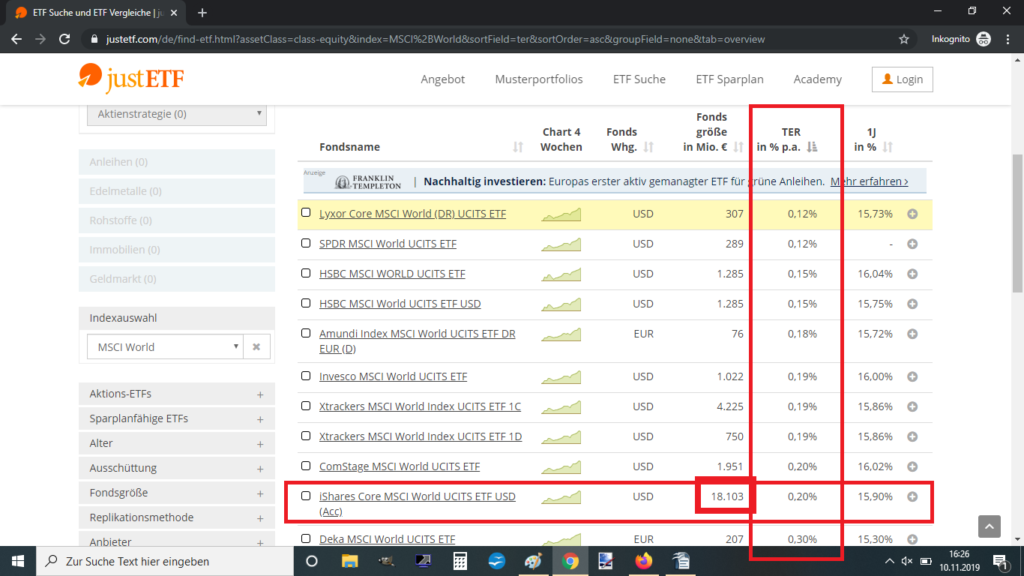The width and height of the screenshot is (1024, 576).
Task: Click plus icon in Amundi Index MSCI World row
Action: [x=912, y=334]
